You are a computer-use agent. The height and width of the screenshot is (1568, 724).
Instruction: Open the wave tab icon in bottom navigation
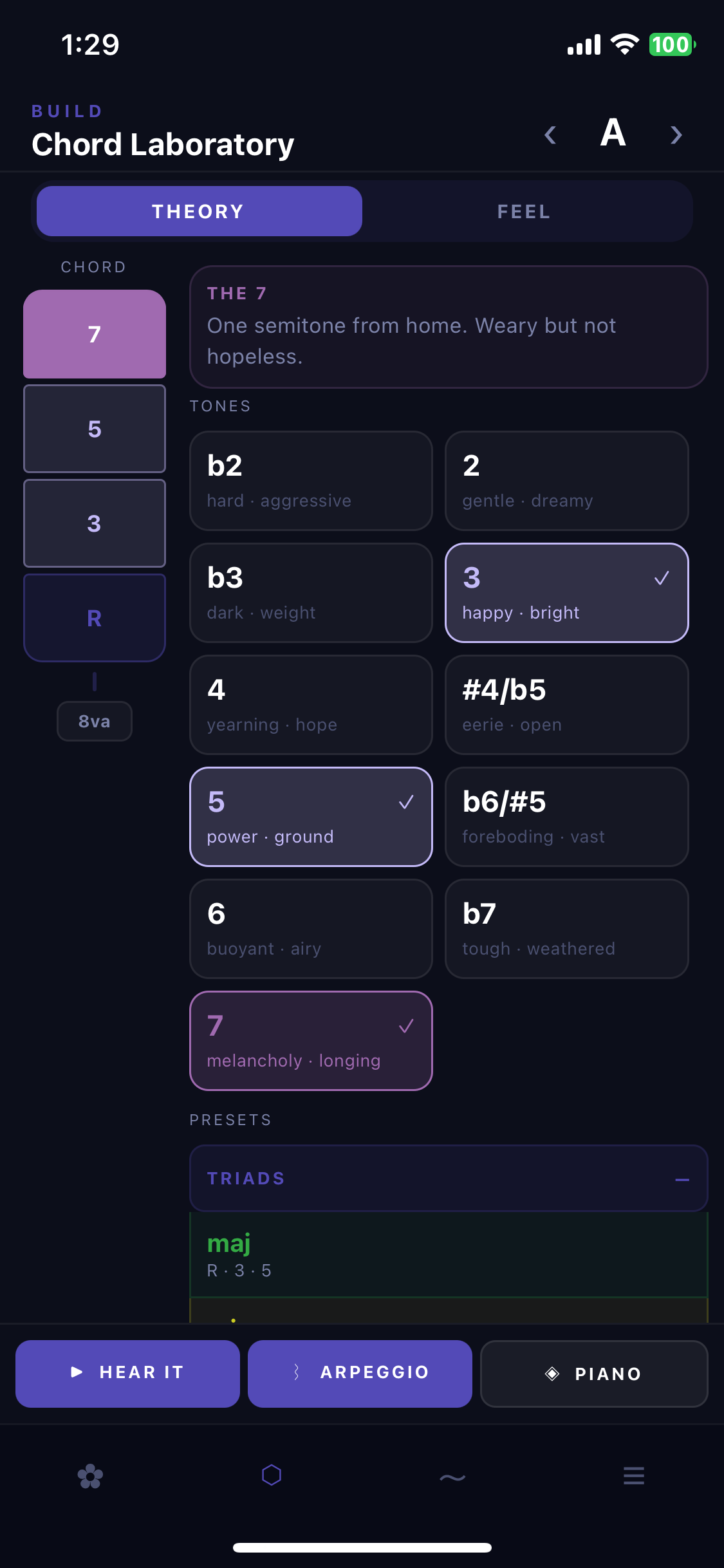[x=452, y=1476]
